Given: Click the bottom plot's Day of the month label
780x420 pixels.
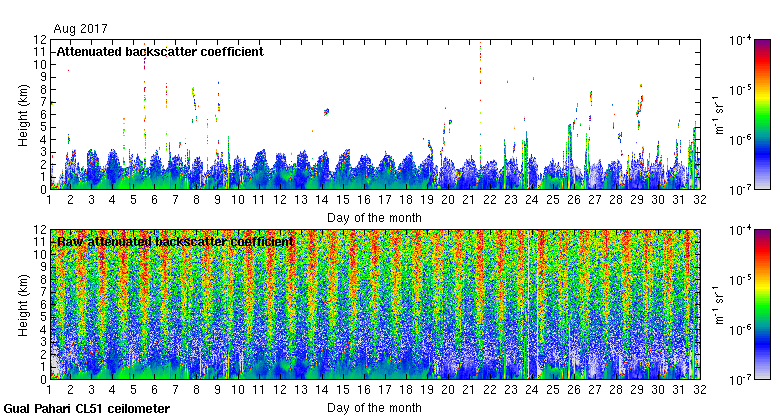Looking at the screenshot, I should coord(374,408).
